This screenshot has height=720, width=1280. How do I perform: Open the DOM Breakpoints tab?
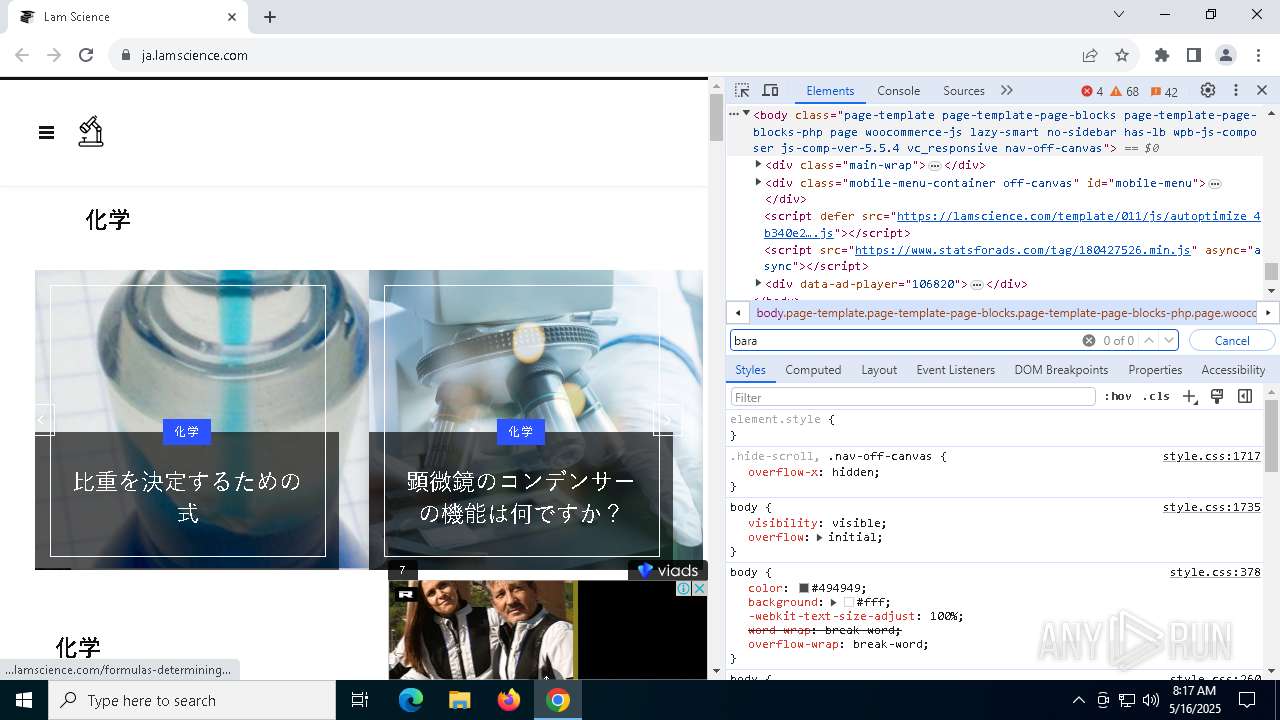(x=1061, y=369)
